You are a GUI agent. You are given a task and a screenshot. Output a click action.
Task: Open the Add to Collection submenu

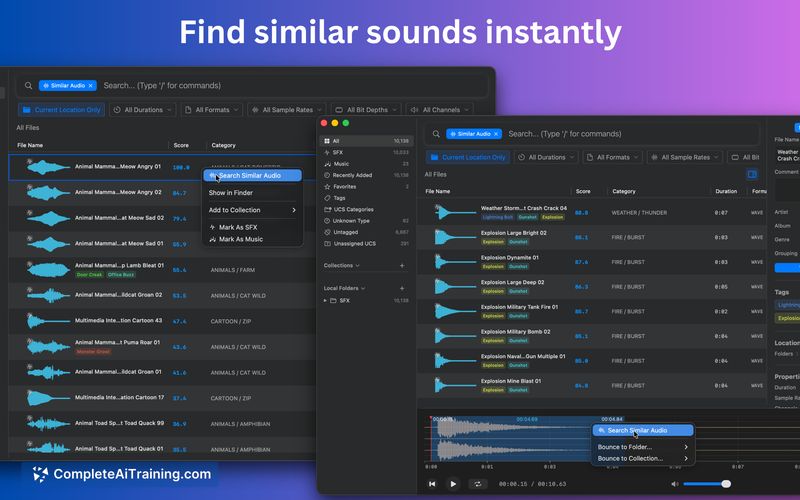tap(253, 210)
